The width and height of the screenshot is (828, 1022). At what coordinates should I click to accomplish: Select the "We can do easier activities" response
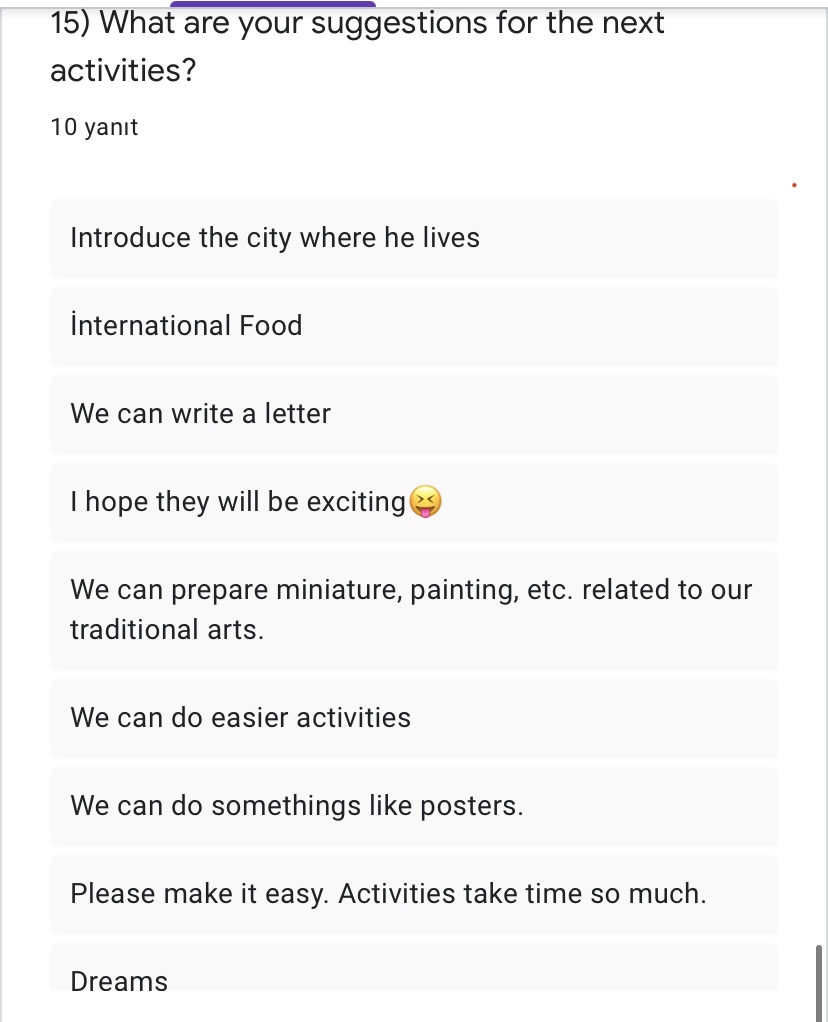pos(240,718)
